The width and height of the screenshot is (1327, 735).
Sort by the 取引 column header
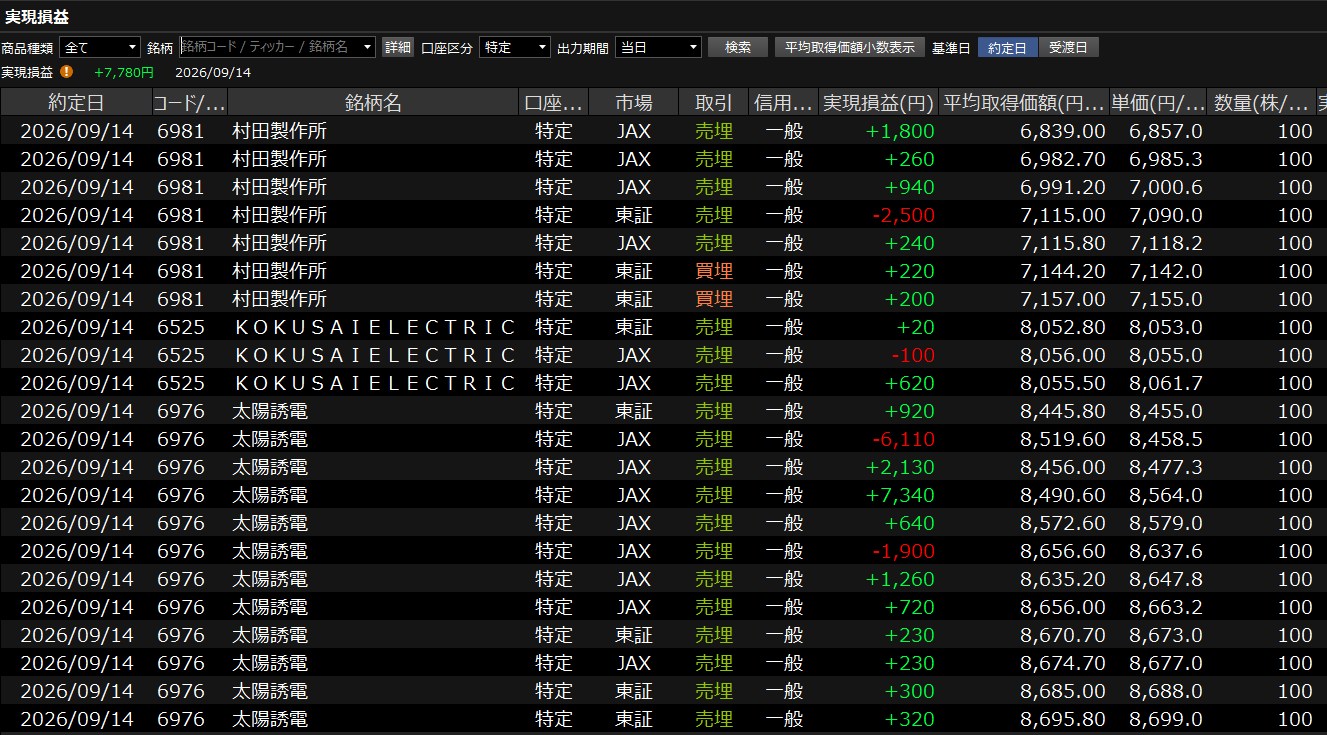coord(714,102)
